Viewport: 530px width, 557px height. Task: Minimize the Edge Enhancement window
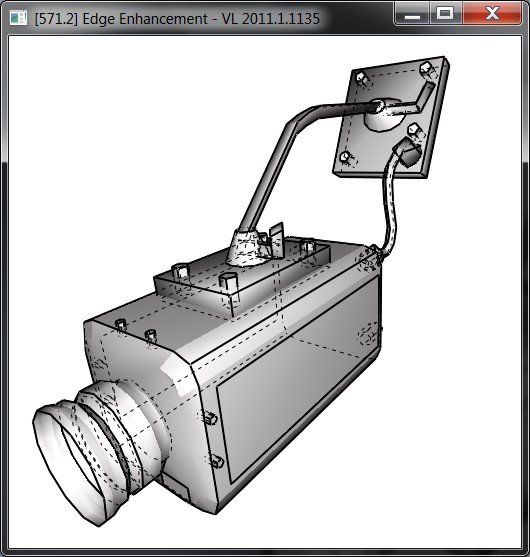[412, 13]
